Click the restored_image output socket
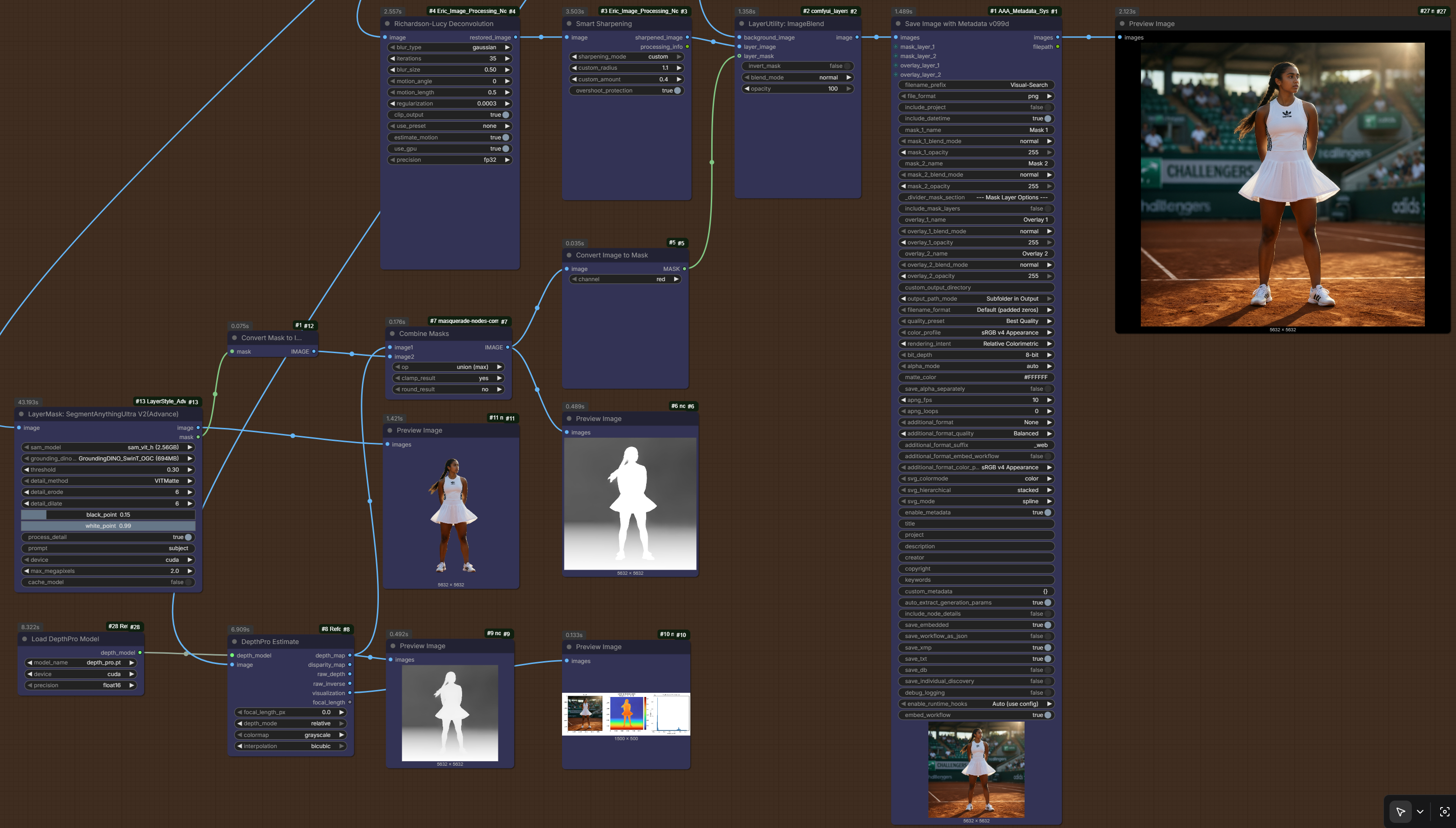The height and width of the screenshot is (828, 1456). pyautogui.click(x=516, y=38)
